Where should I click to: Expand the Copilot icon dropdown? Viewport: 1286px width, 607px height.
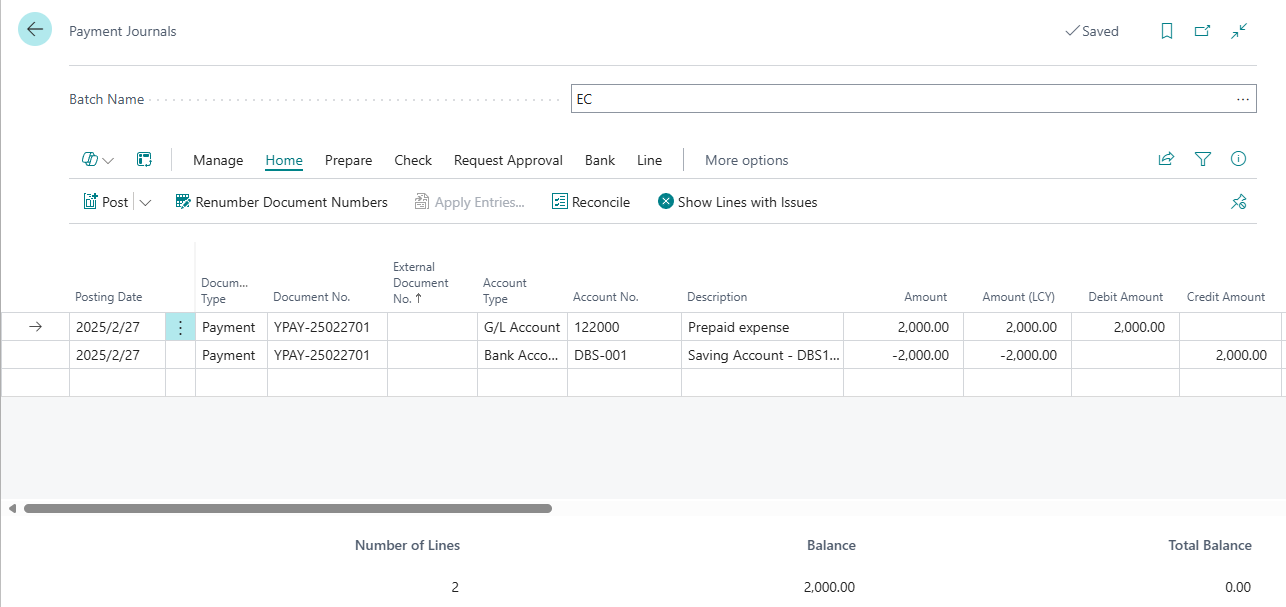coord(98,160)
